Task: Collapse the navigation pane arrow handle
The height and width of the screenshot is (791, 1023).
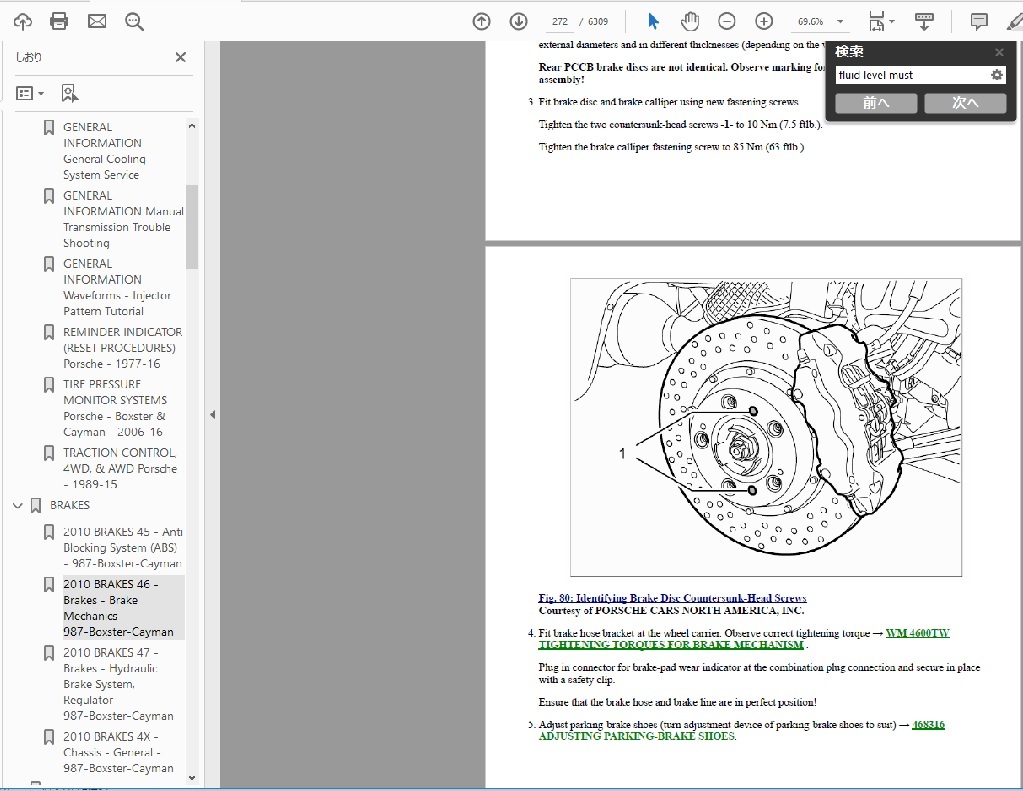Action: point(212,414)
